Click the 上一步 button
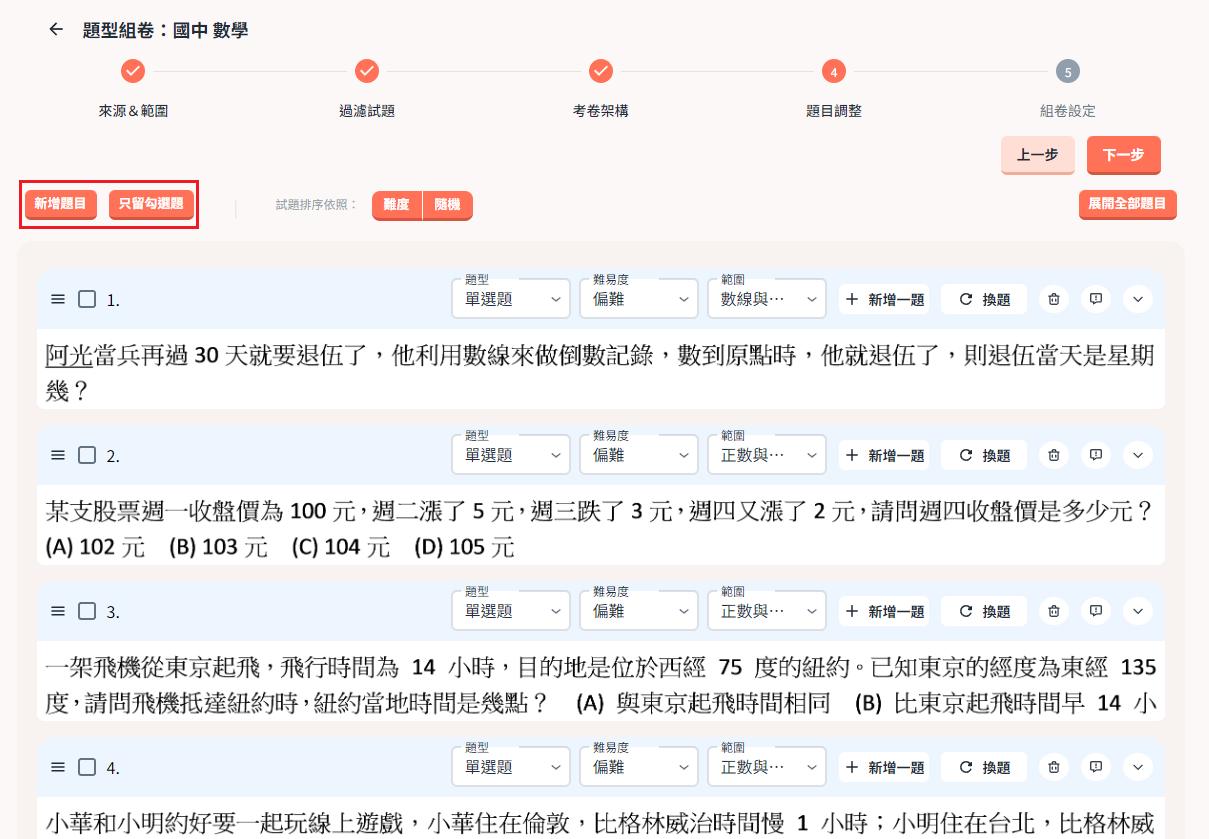This screenshot has height=839, width=1209. [x=1038, y=155]
